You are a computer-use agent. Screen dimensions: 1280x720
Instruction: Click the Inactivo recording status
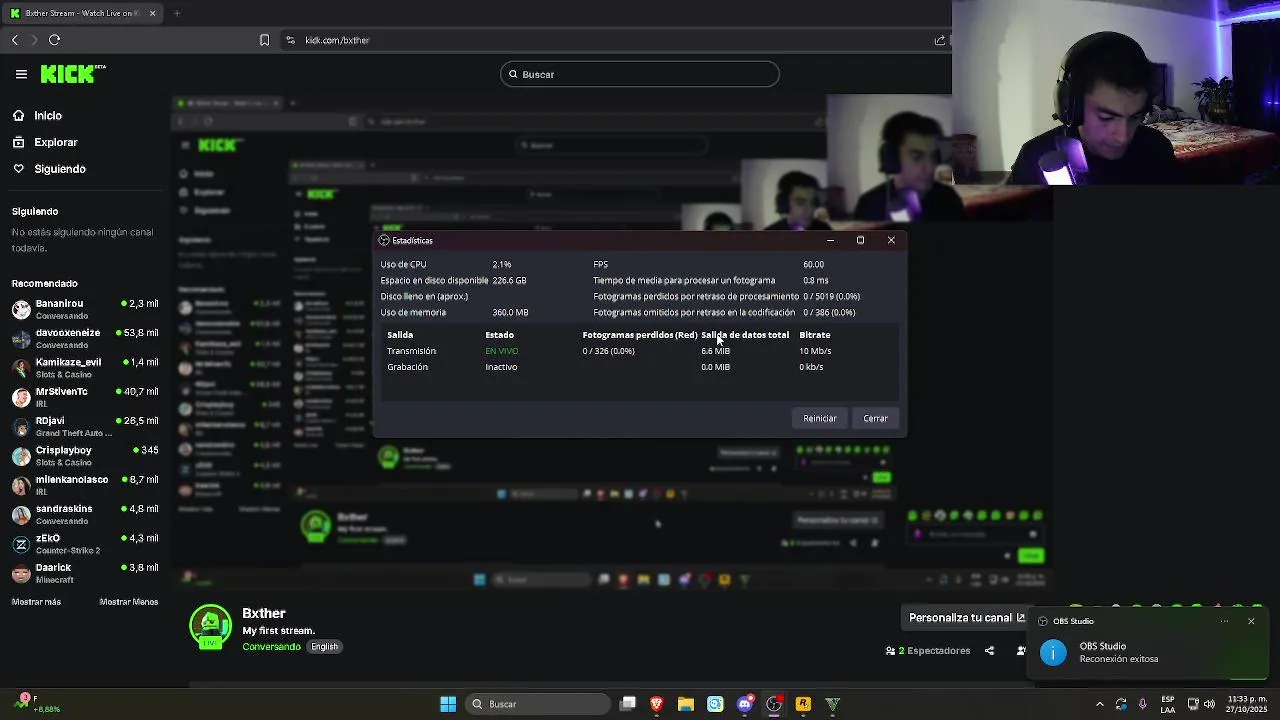click(501, 367)
